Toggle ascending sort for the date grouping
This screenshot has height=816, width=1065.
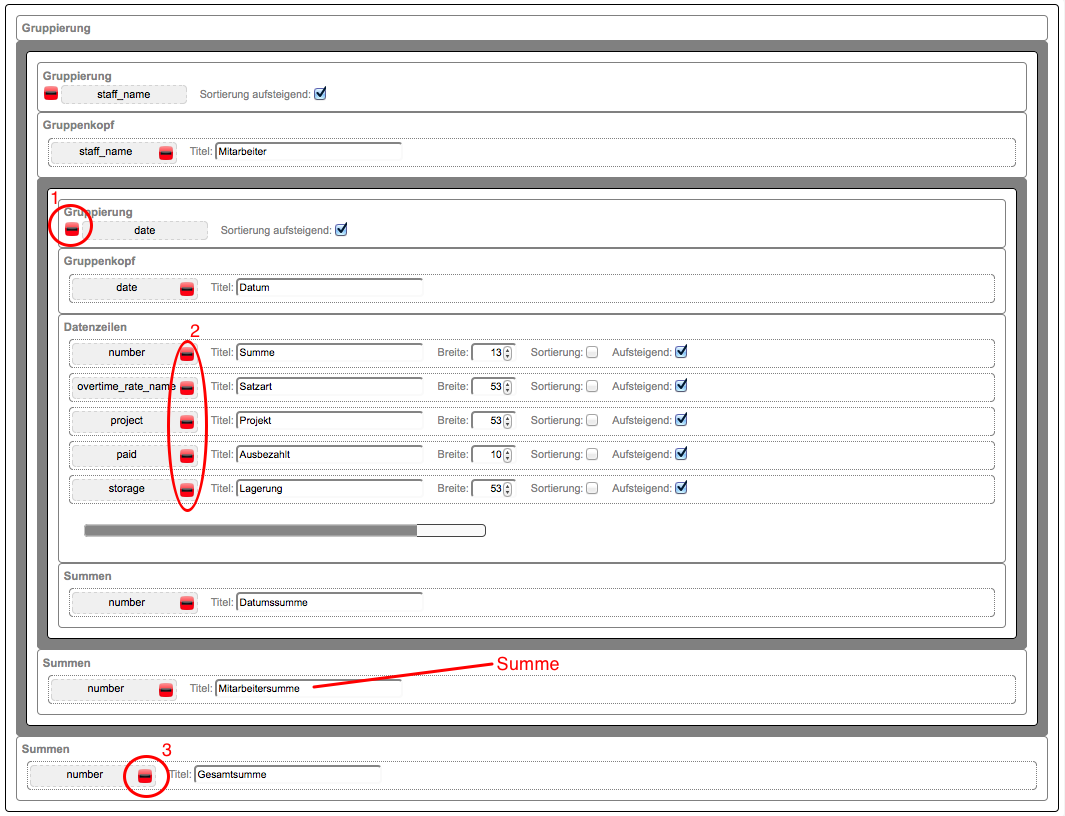coord(341,230)
